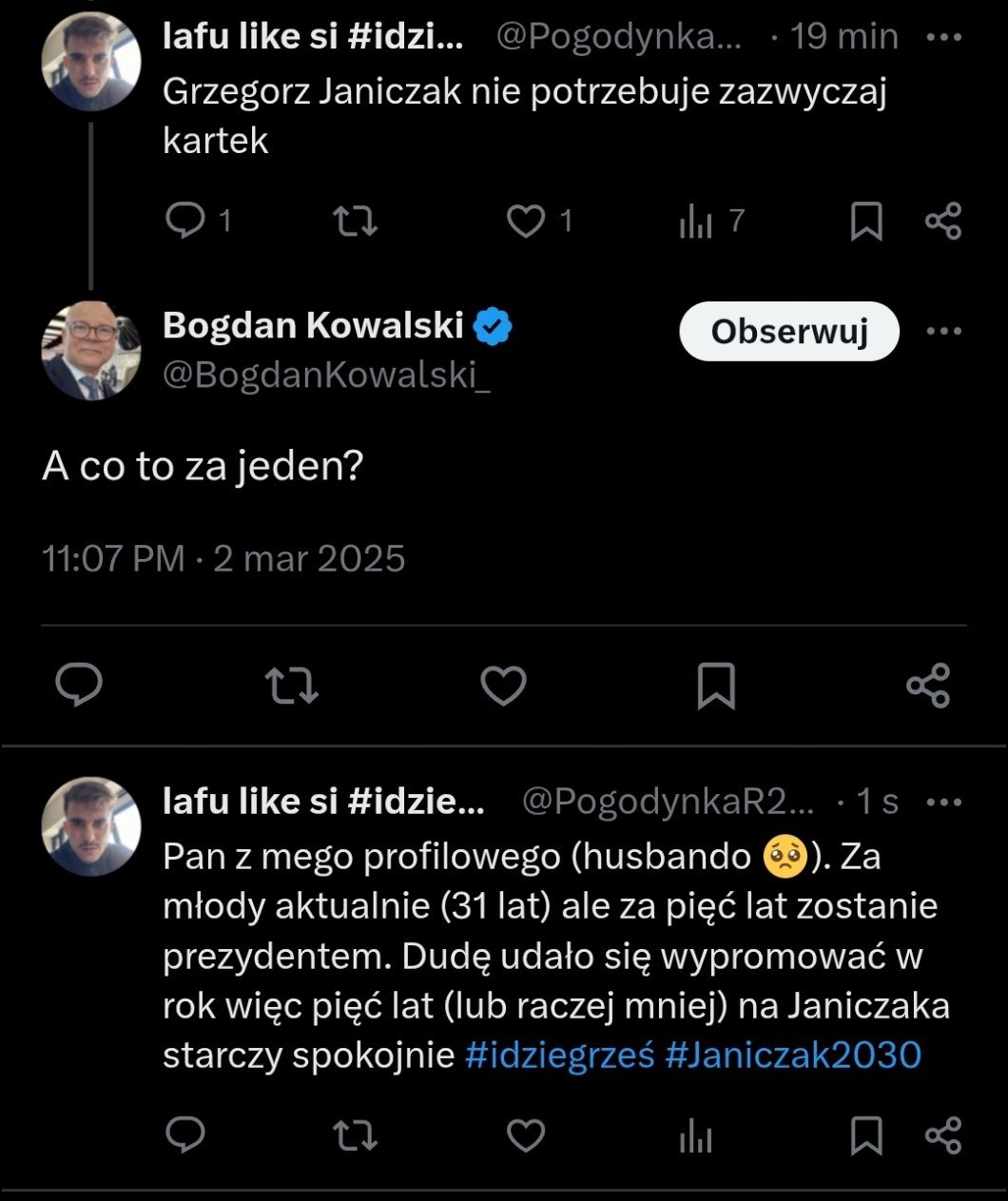The width and height of the screenshot is (1008, 1201).
Task: Like the "A co to za jeden?" tweet
Action: 503,685
